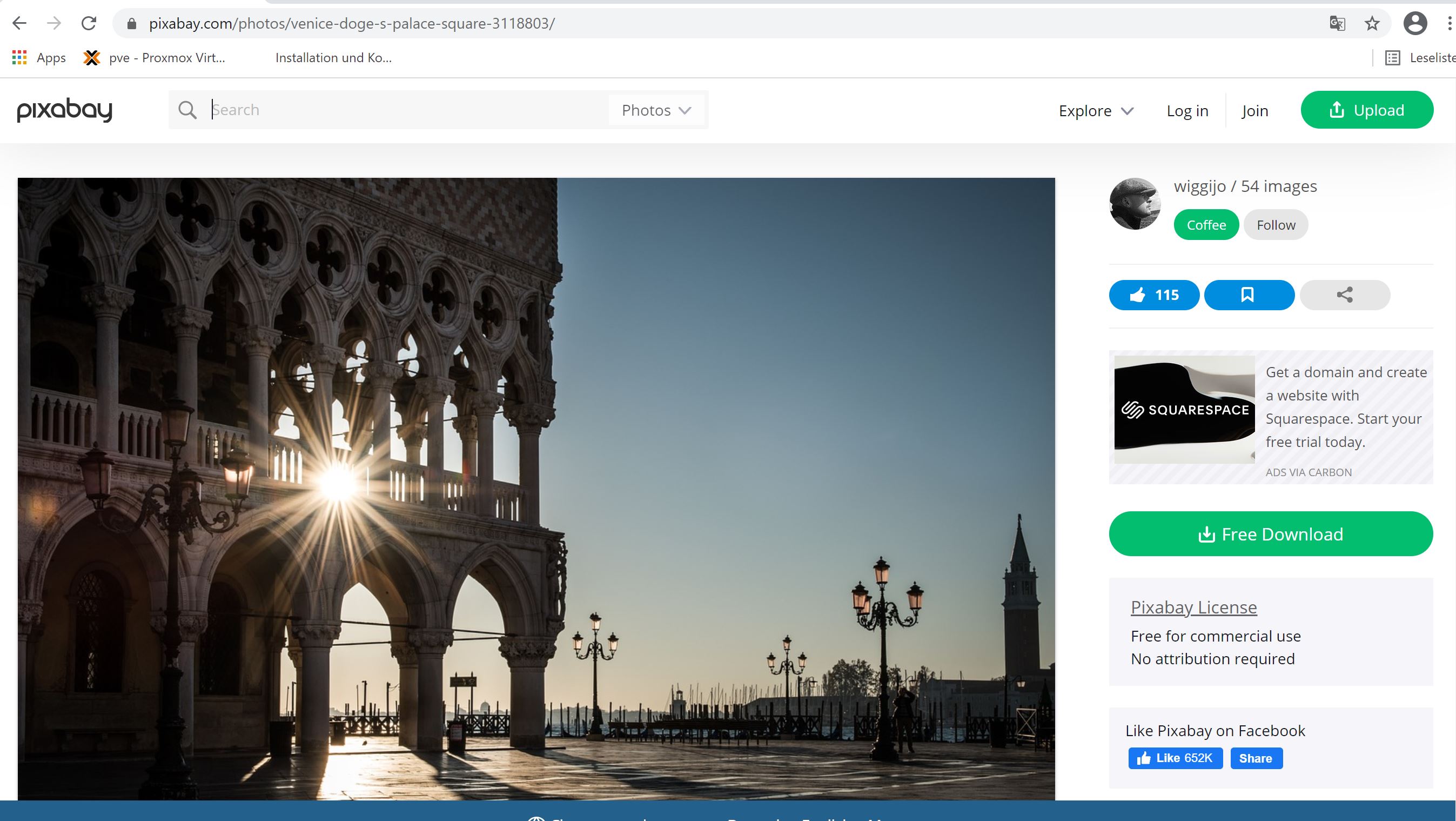
Task: Toggle Follow for user wiggijo
Action: pos(1276,224)
